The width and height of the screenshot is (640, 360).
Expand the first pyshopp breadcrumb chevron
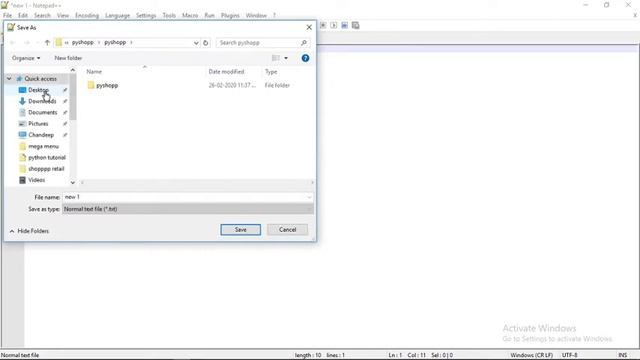coord(99,42)
